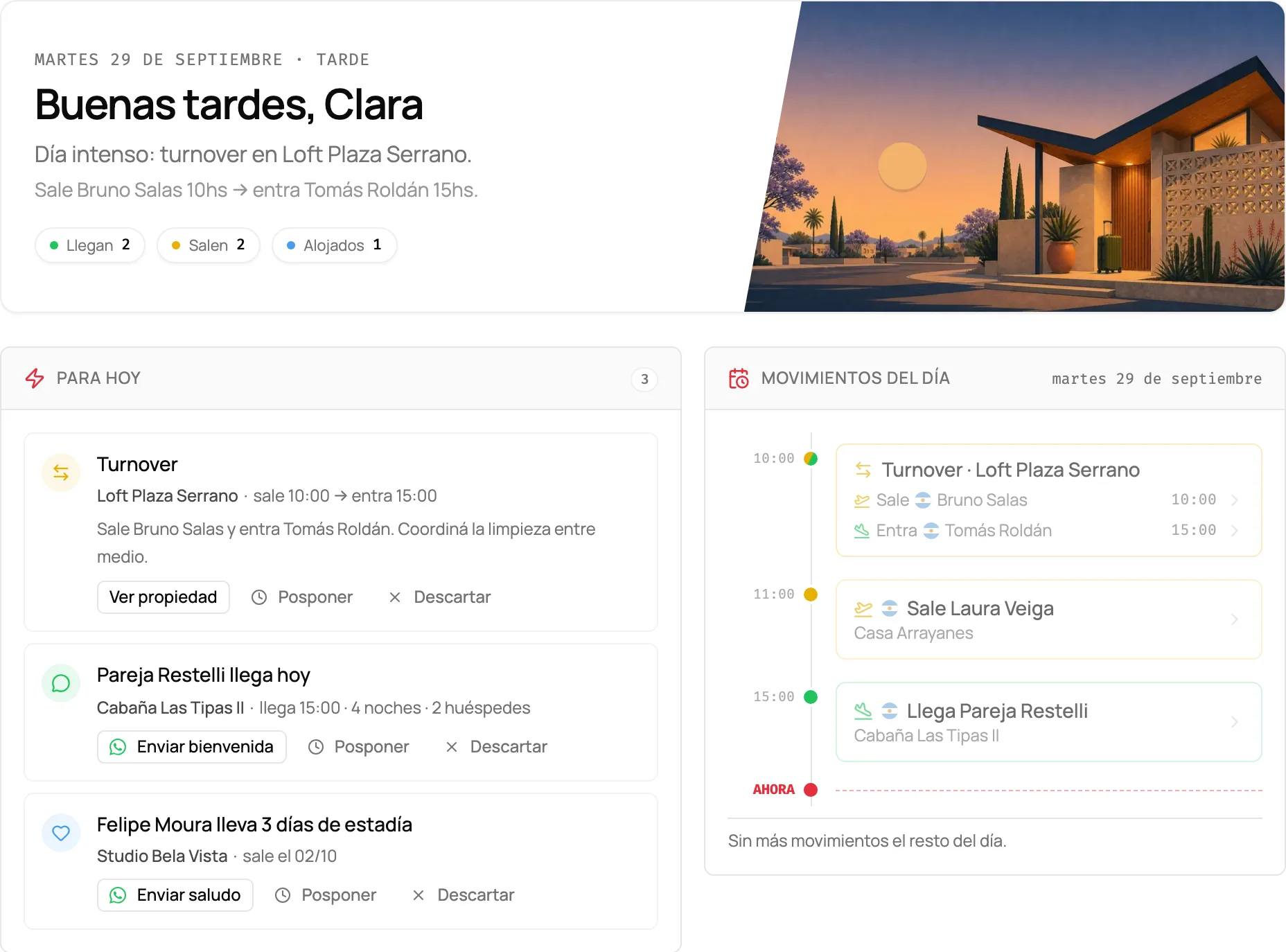Open Bruno Salas checkout via its chevron

coord(1235,500)
